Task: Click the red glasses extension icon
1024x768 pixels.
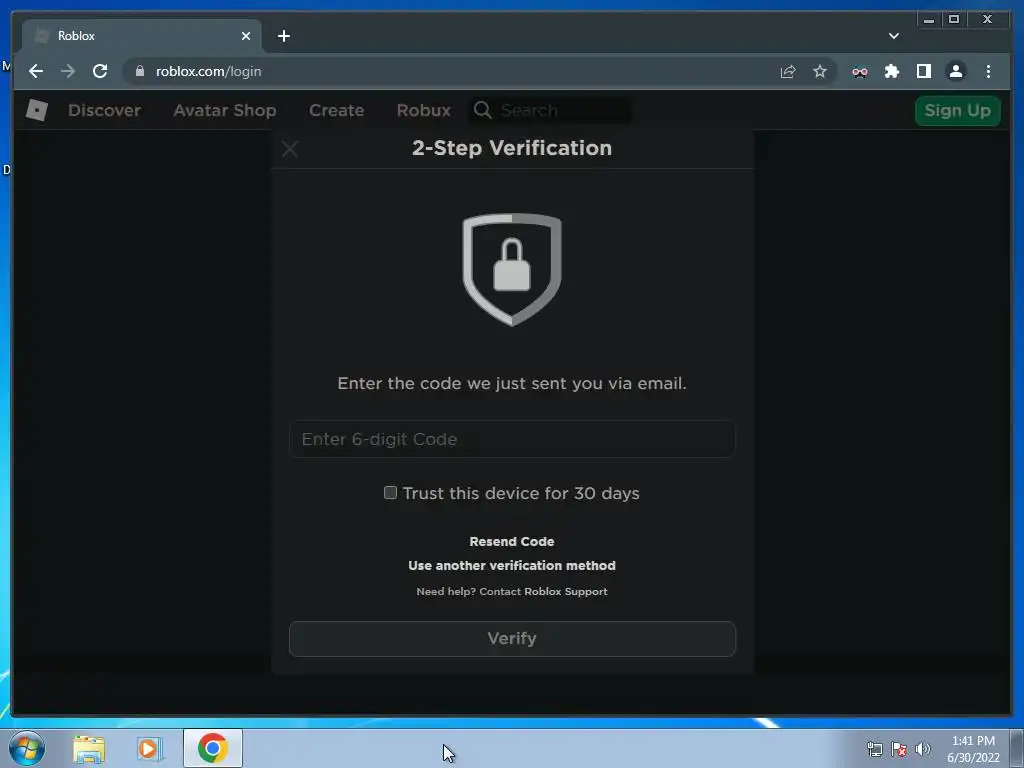Action: [x=860, y=72]
